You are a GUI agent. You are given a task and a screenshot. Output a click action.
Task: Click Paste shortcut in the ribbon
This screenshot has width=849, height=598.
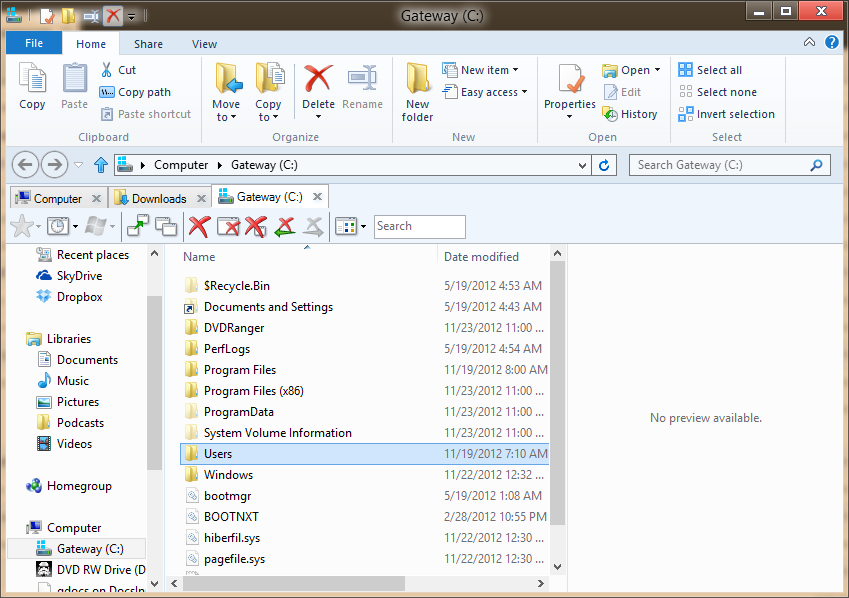pos(146,114)
